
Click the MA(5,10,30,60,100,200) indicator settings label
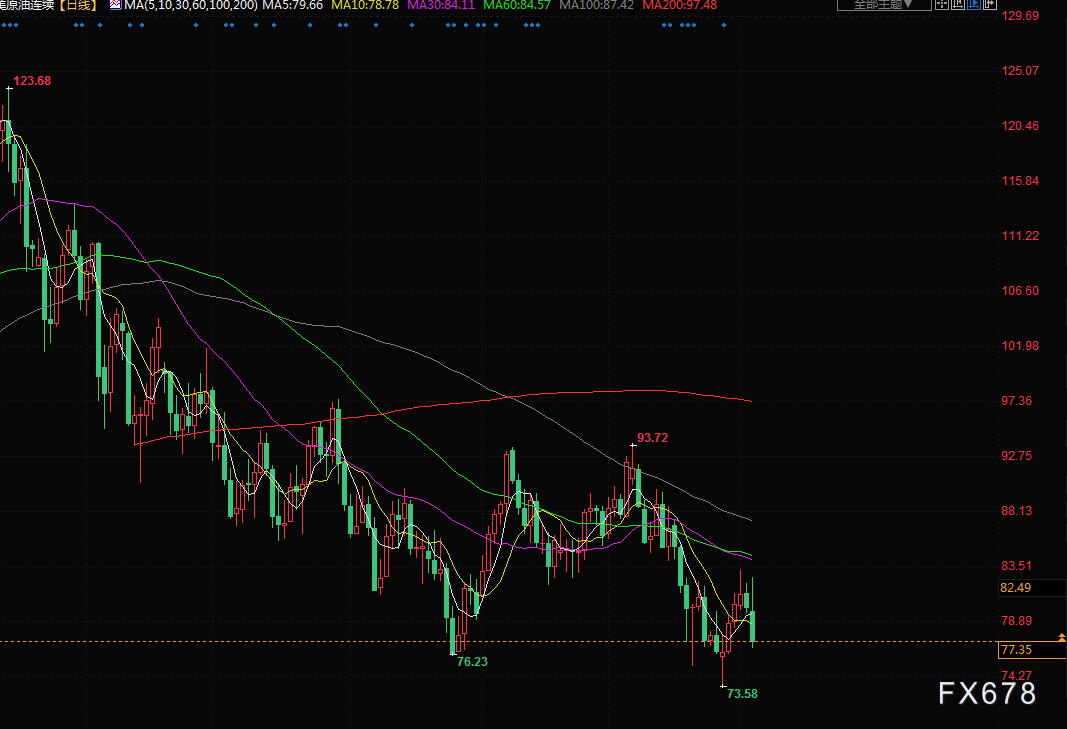[x=191, y=6]
